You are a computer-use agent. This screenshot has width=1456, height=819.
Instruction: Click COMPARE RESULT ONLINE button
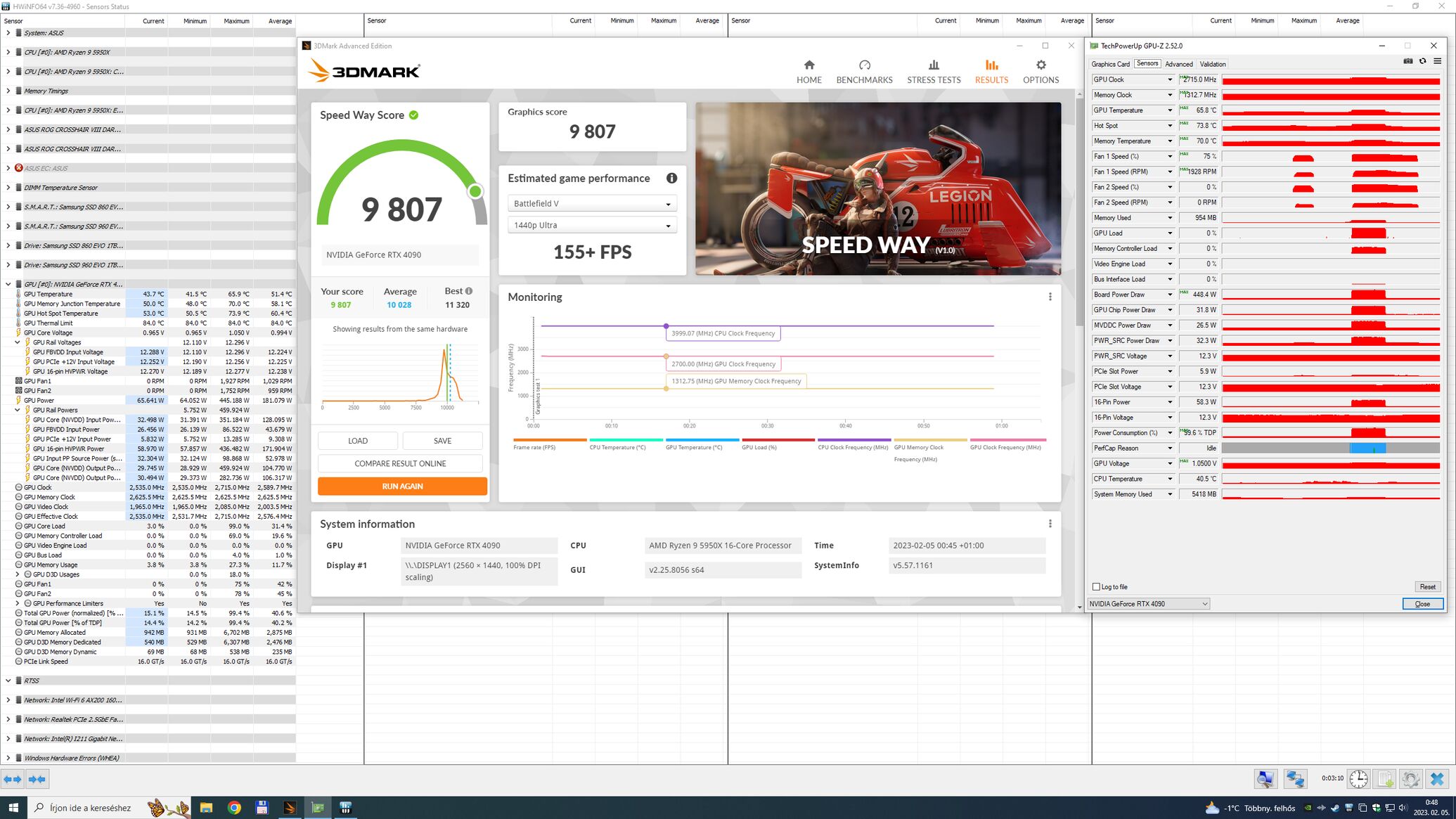point(400,464)
